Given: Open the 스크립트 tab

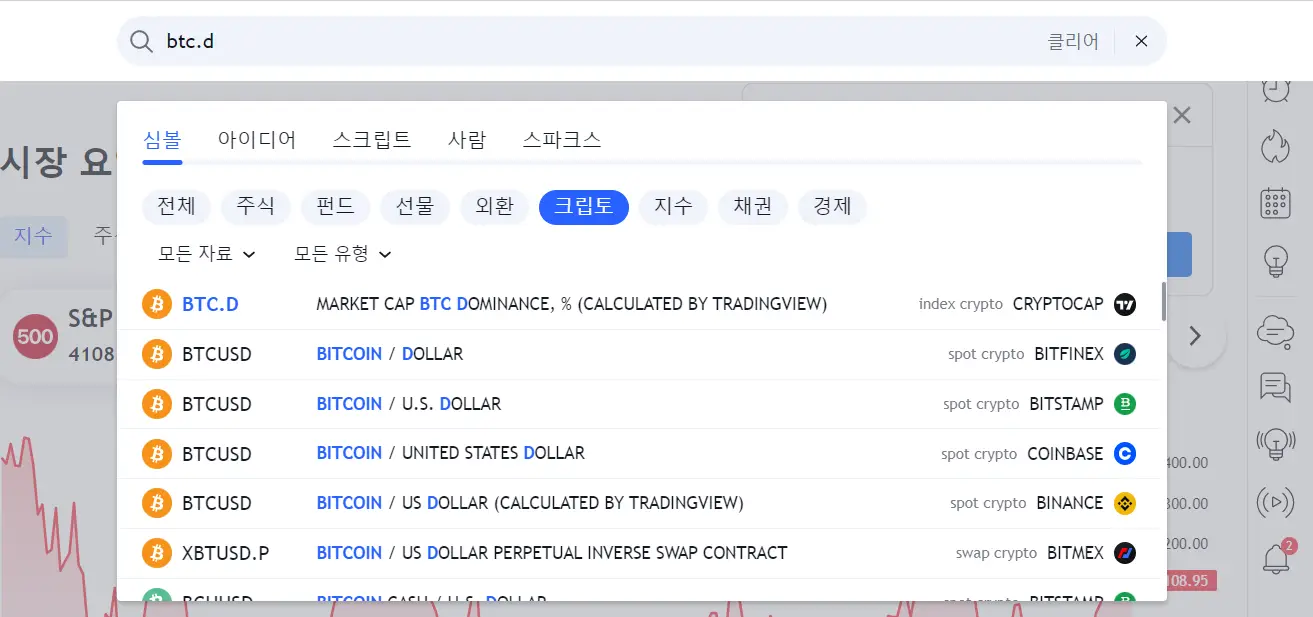Looking at the screenshot, I should pyautogui.click(x=372, y=139).
